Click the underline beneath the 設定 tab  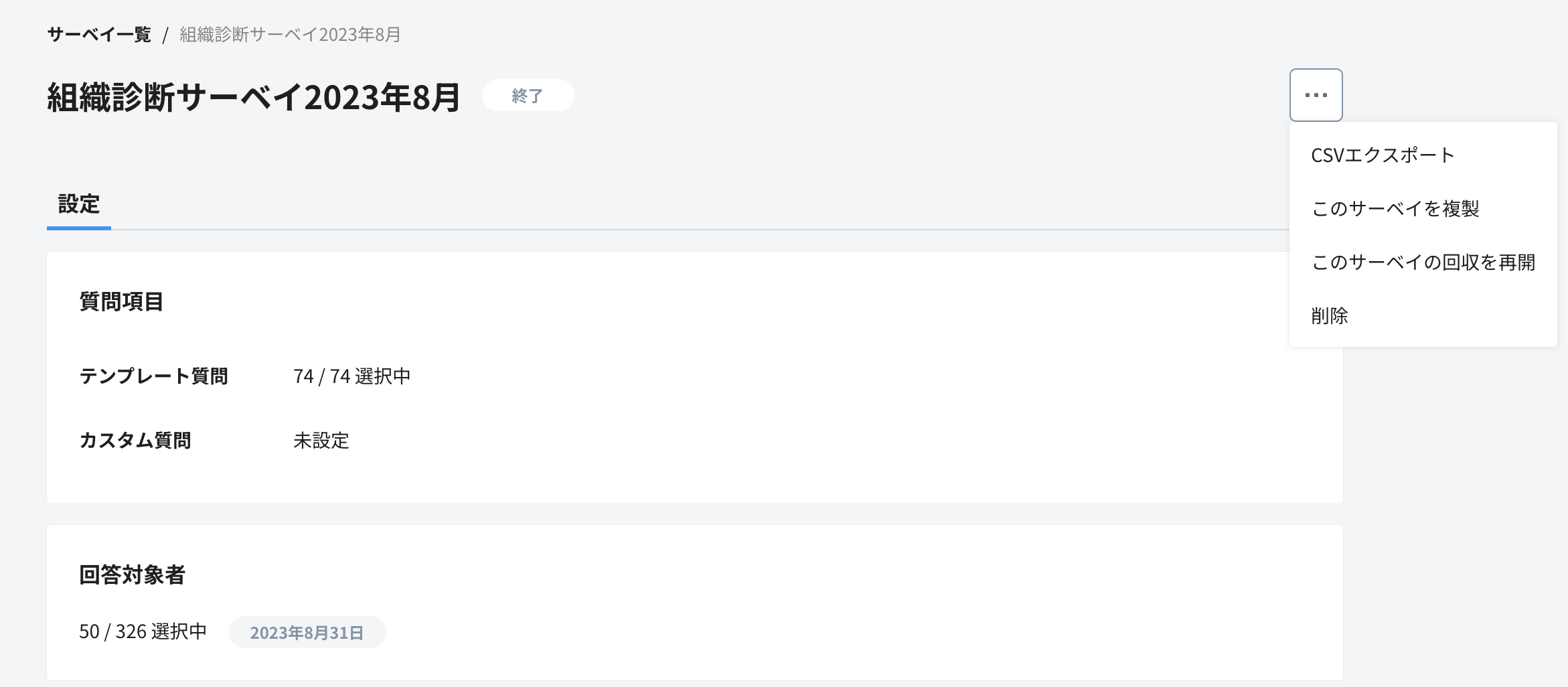(79, 228)
